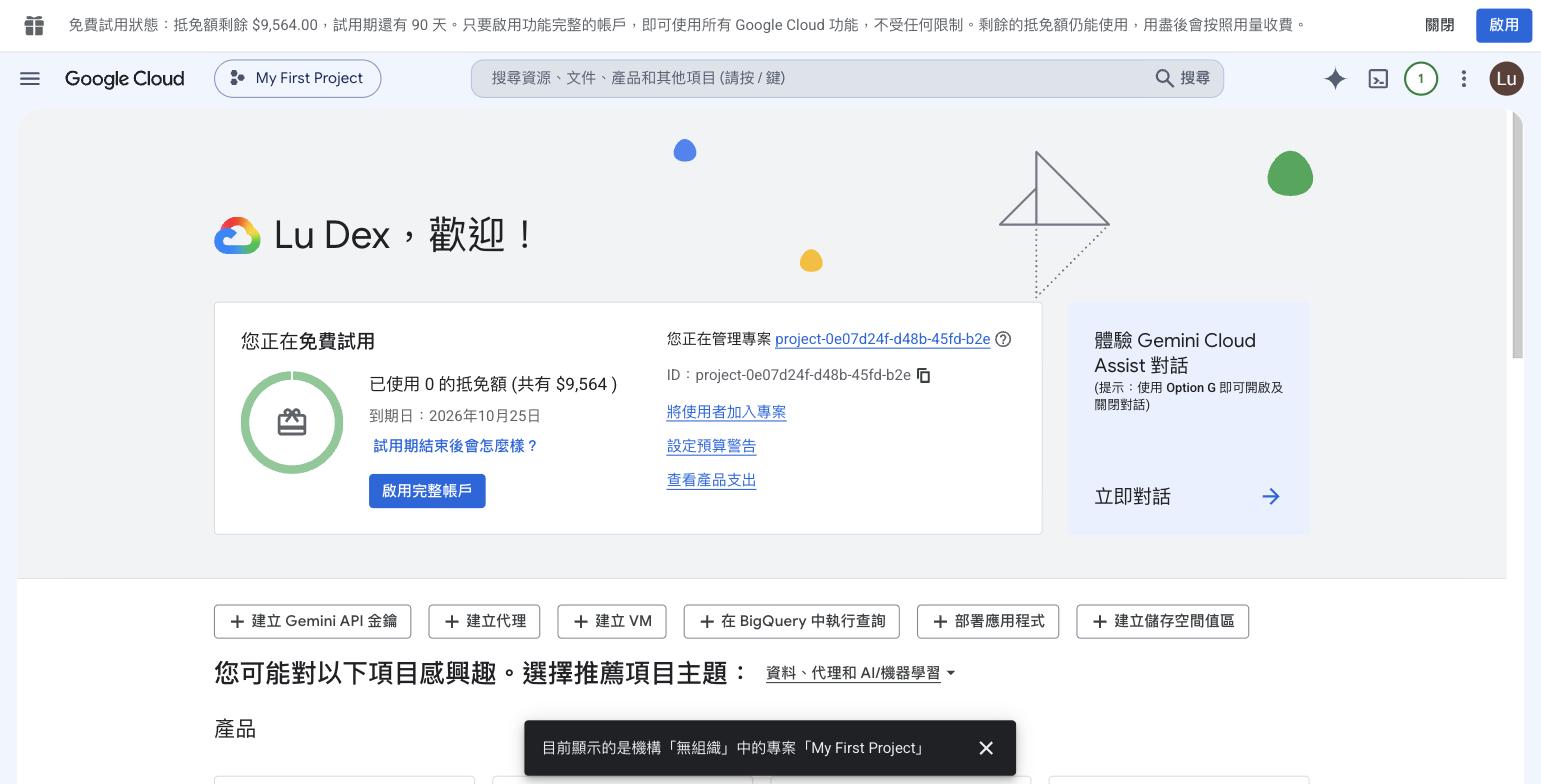Click the 已使用 0 的抵免額 text
The height and width of the screenshot is (784, 1541).
[493, 384]
